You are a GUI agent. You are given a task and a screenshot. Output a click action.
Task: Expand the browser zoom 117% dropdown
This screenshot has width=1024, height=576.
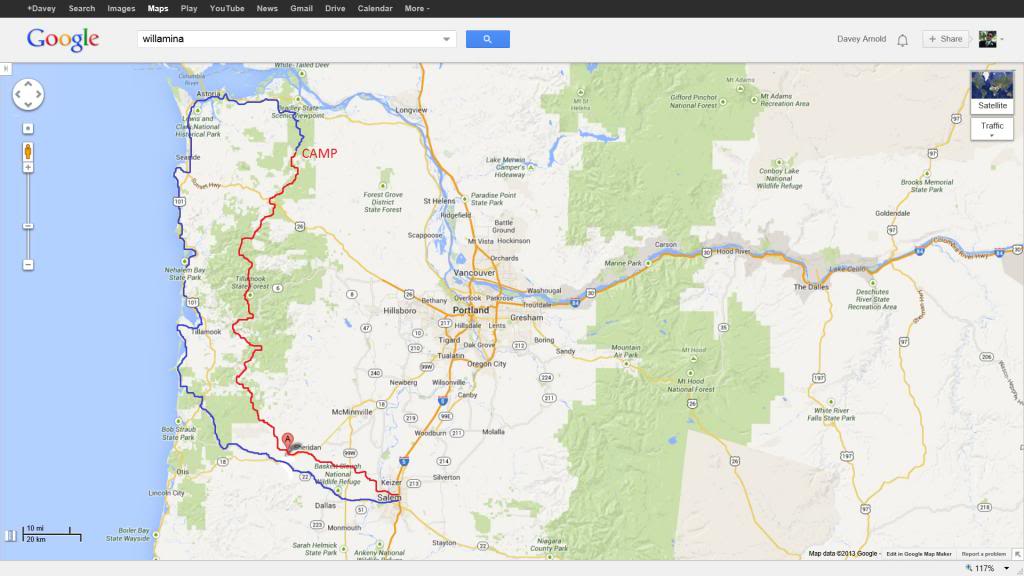coord(1006,568)
